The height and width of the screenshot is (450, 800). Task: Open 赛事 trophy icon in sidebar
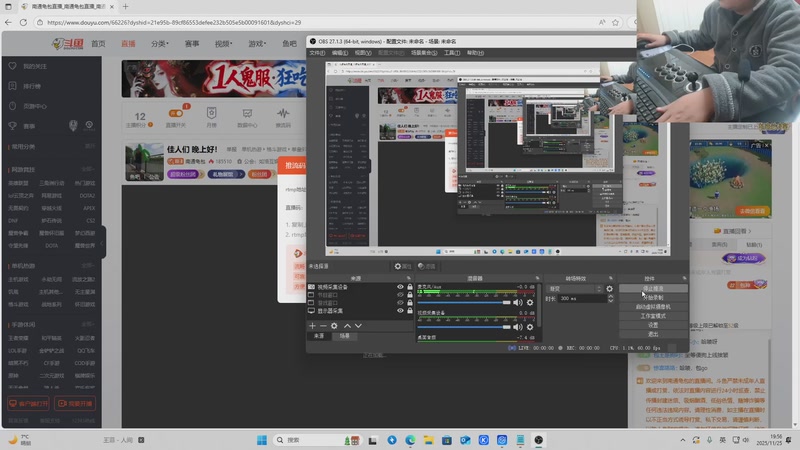pos(13,126)
